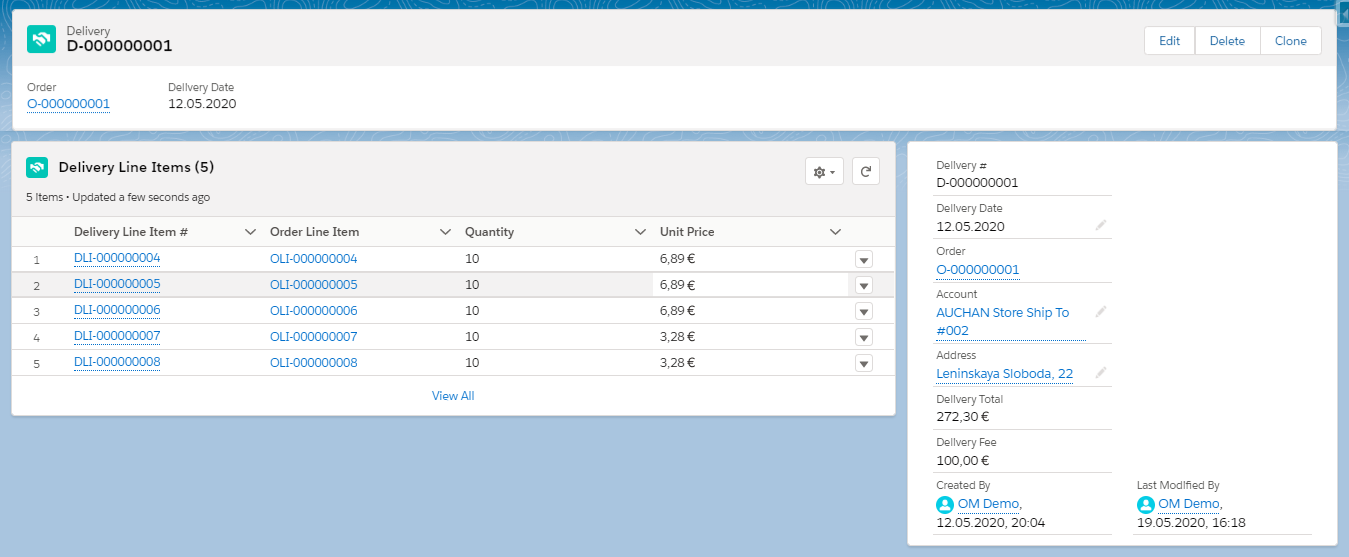The width and height of the screenshot is (1349, 557).
Task: Refresh the Delivery Line Items list
Action: click(x=865, y=171)
